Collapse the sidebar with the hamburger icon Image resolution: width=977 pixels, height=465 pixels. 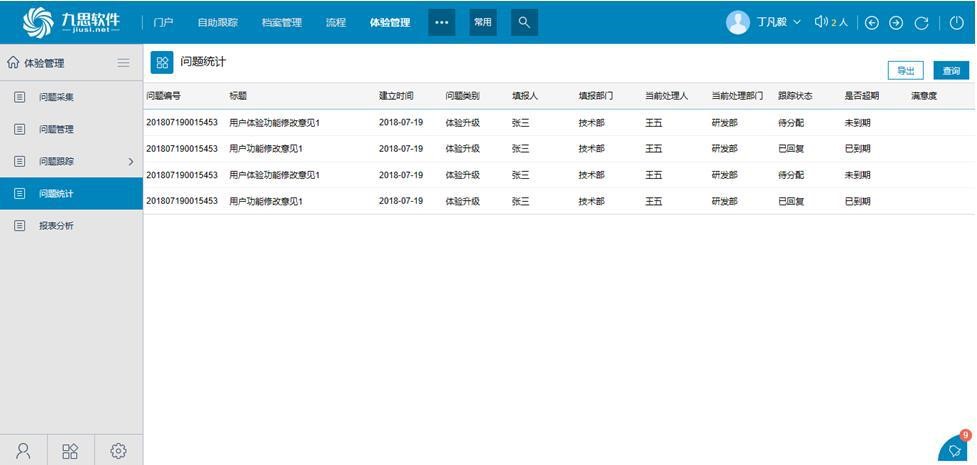pyautogui.click(x=123, y=62)
